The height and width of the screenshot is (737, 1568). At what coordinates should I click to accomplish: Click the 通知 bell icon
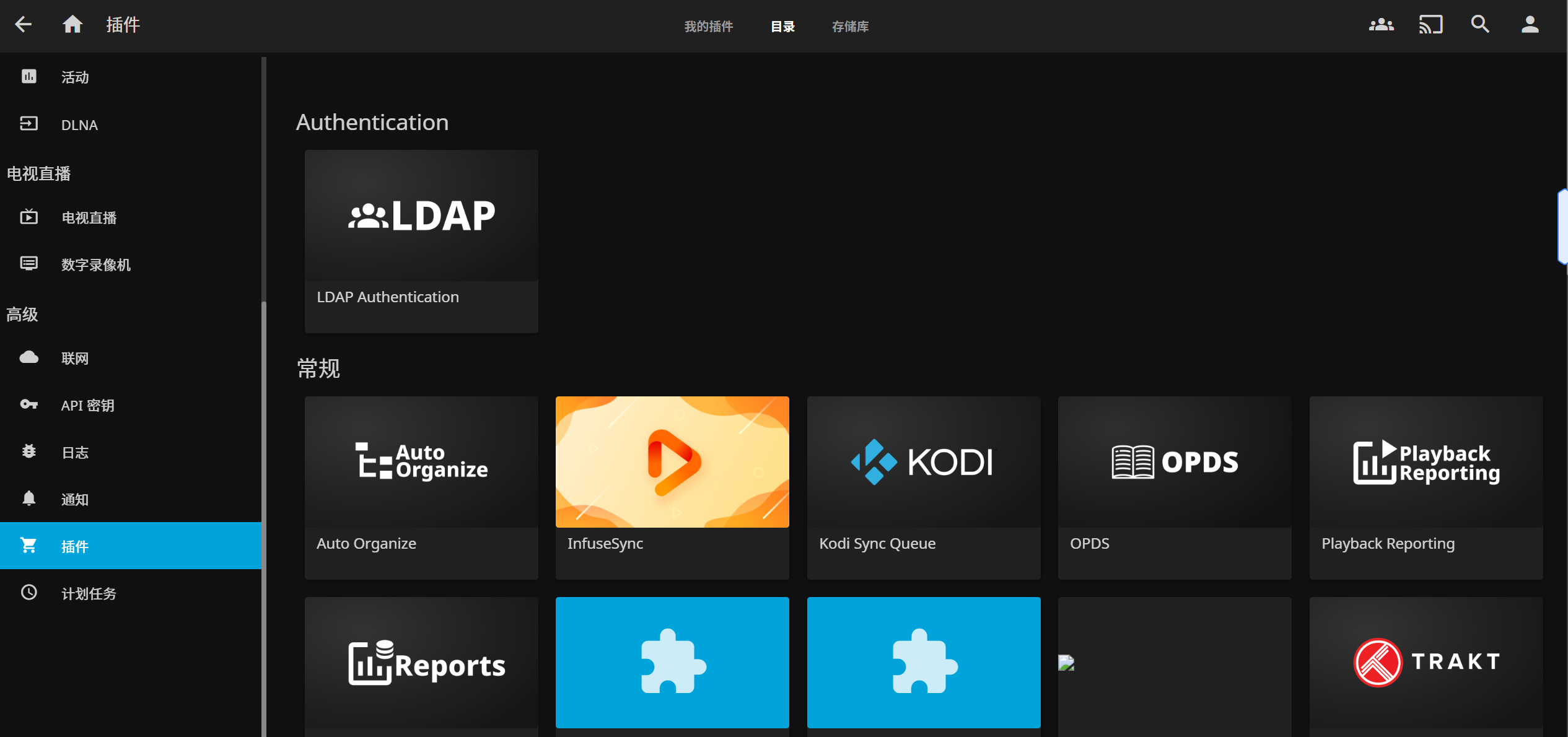pos(29,499)
